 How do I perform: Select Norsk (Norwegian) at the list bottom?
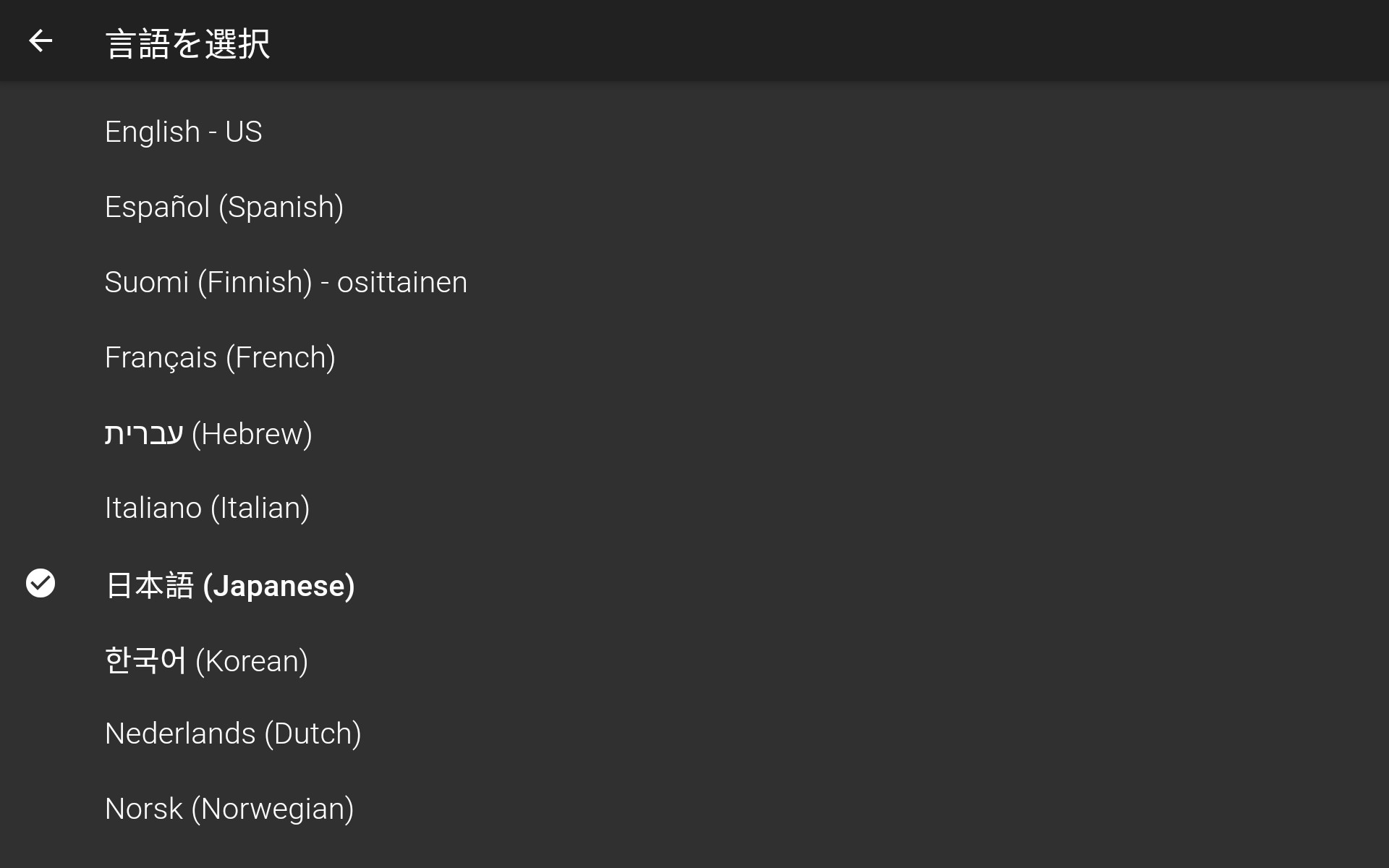point(694,809)
